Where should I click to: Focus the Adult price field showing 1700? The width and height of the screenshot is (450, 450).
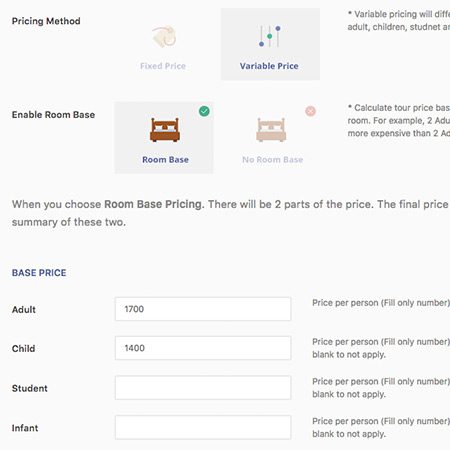[x=203, y=309]
